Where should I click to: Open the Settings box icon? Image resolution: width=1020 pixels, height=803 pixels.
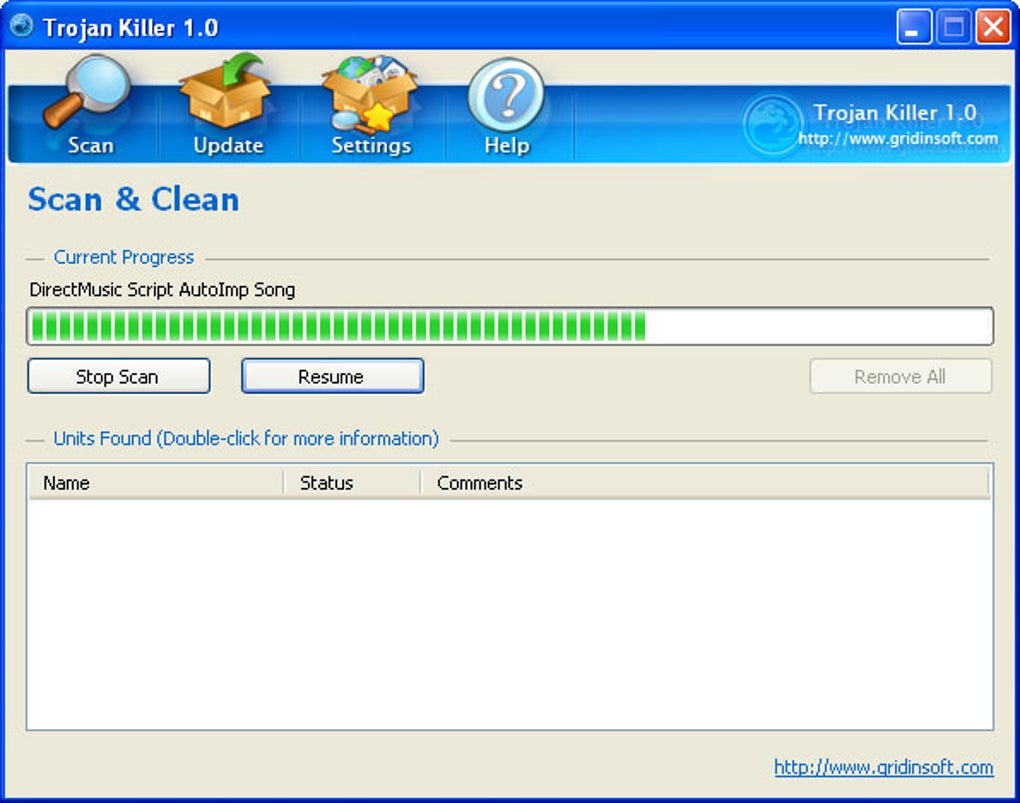click(369, 93)
